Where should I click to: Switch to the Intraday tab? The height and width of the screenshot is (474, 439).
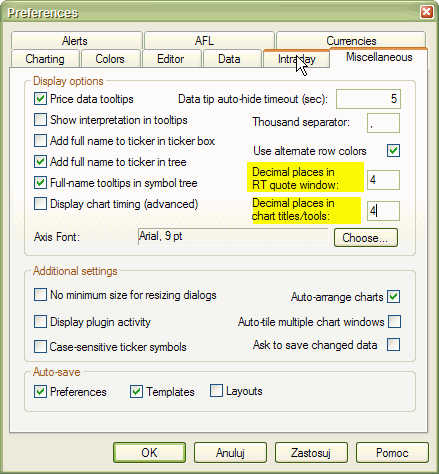tap(296, 59)
